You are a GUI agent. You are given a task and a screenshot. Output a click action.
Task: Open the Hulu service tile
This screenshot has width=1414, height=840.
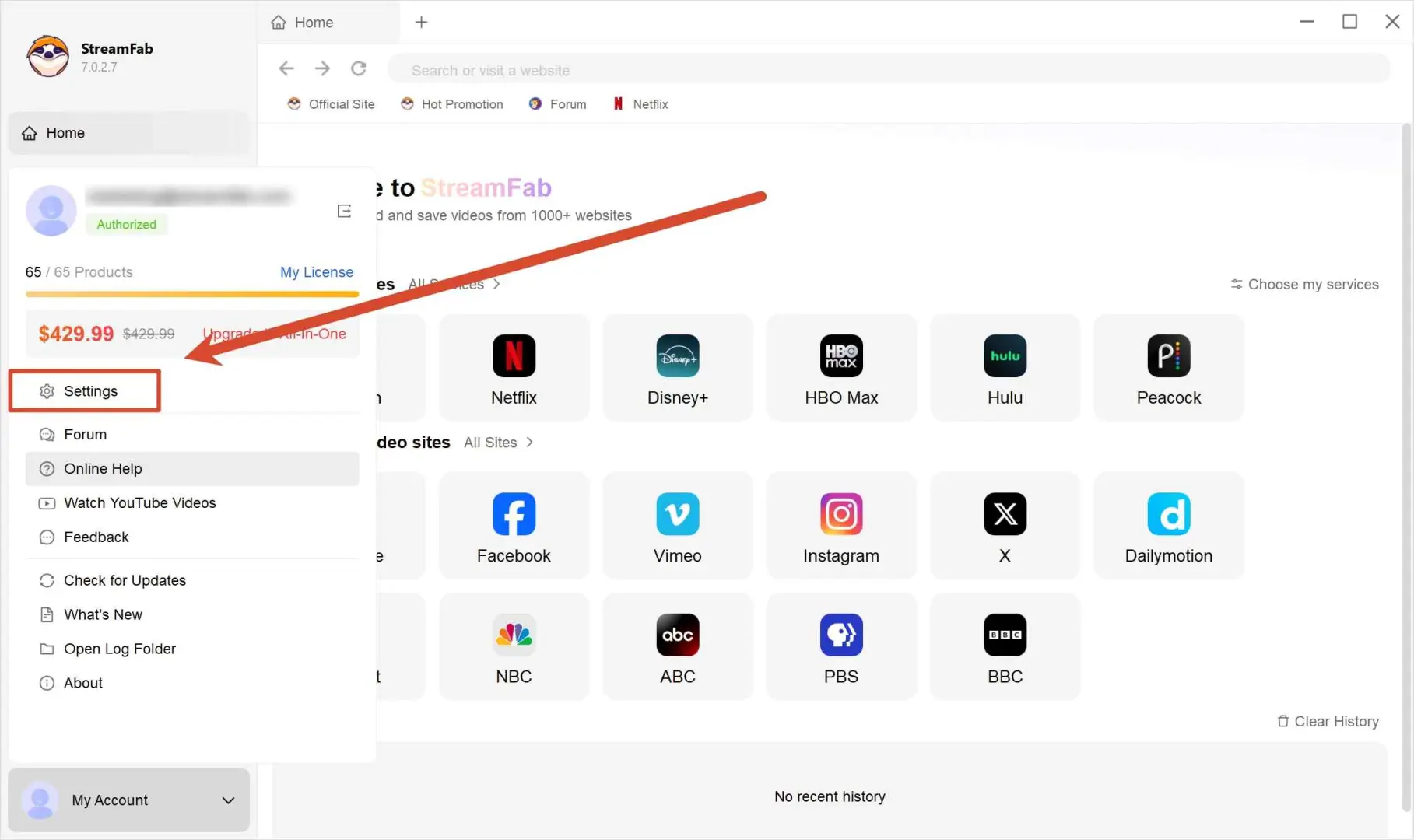point(1005,368)
